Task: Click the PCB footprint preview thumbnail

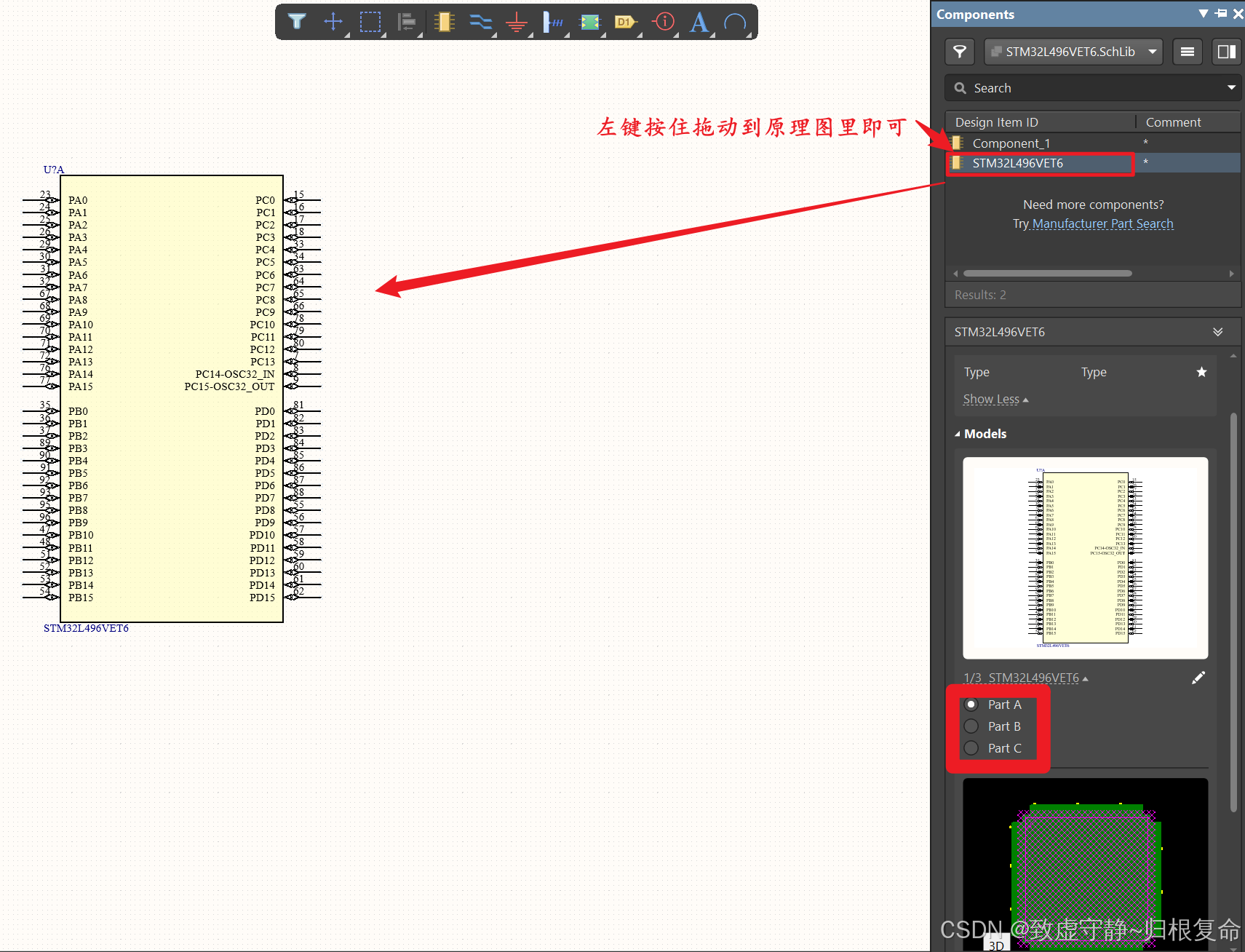Action: (1086, 865)
